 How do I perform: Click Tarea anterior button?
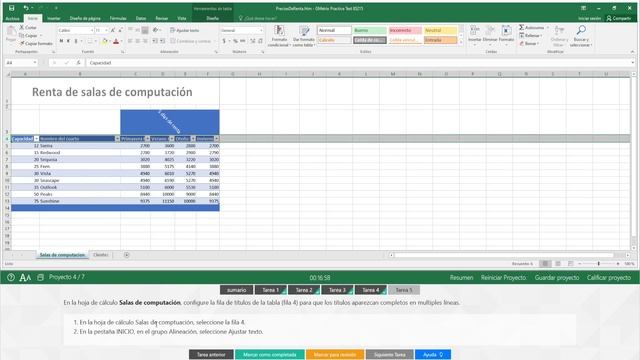pos(211,354)
